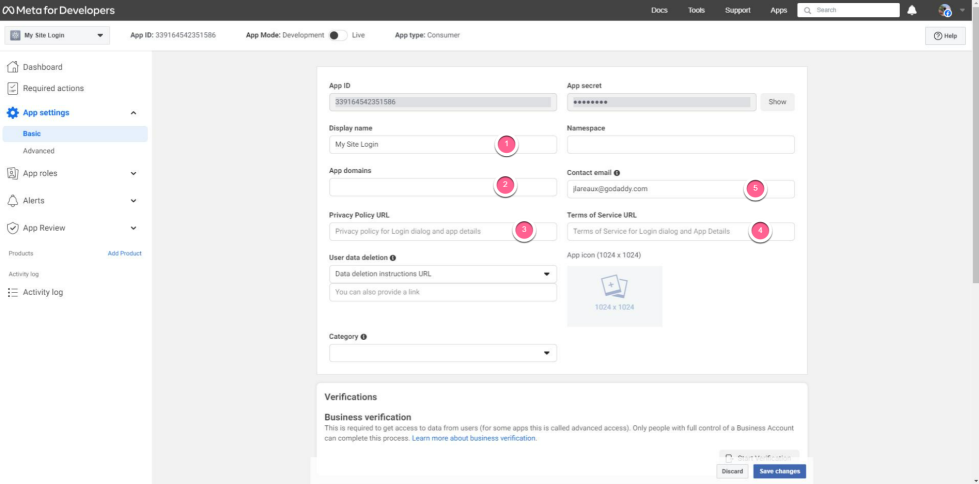Click the App secret masked field
This screenshot has height=484, width=979.
click(x=661, y=102)
